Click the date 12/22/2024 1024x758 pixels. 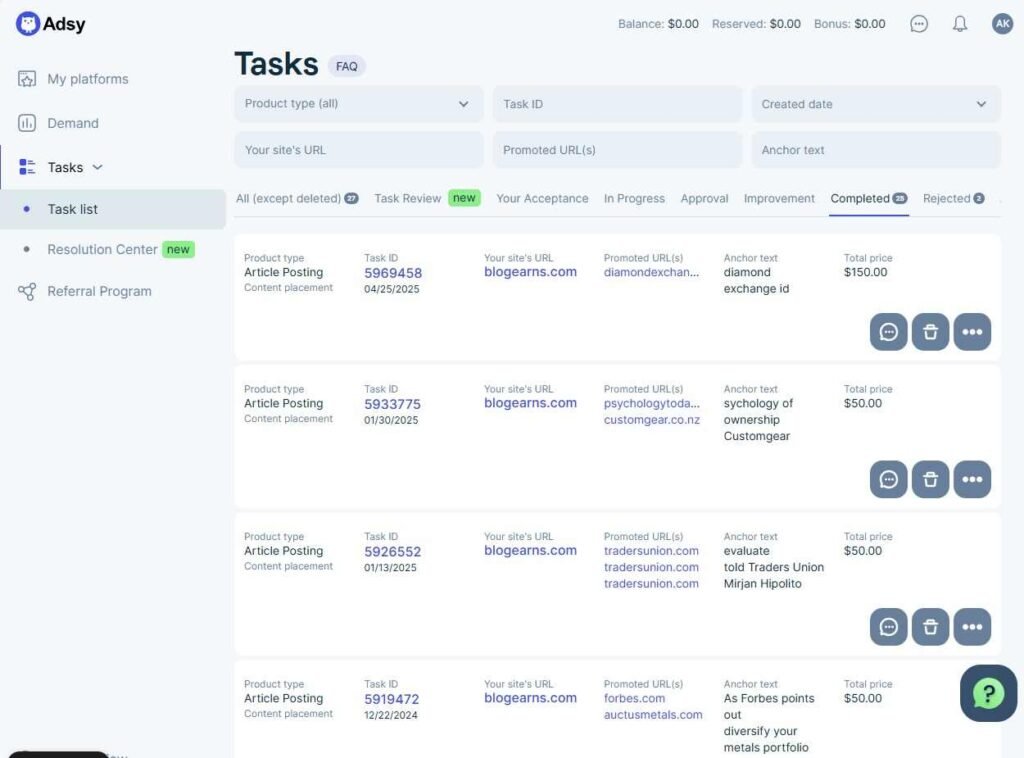pos(391,716)
